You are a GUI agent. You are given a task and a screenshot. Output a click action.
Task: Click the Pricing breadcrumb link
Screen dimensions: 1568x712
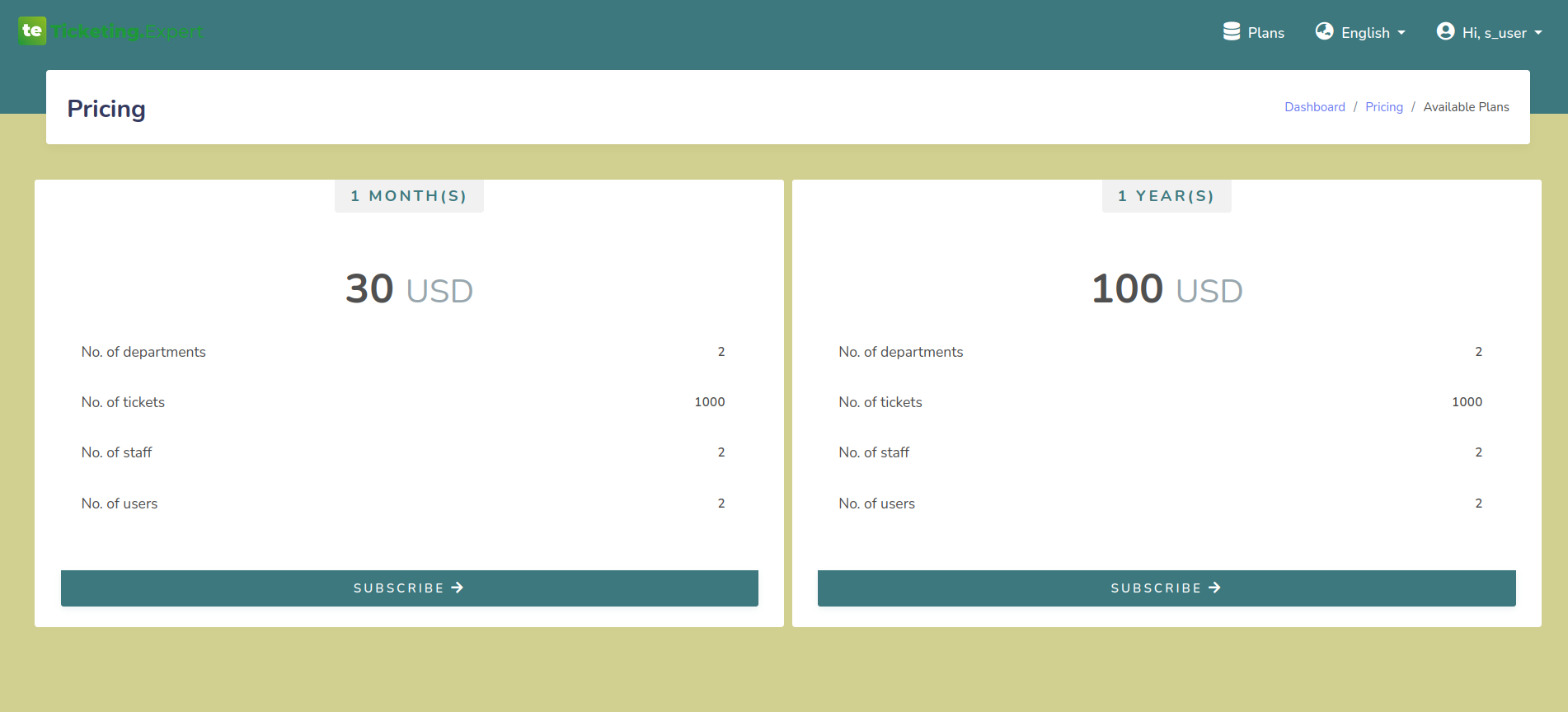pos(1383,107)
